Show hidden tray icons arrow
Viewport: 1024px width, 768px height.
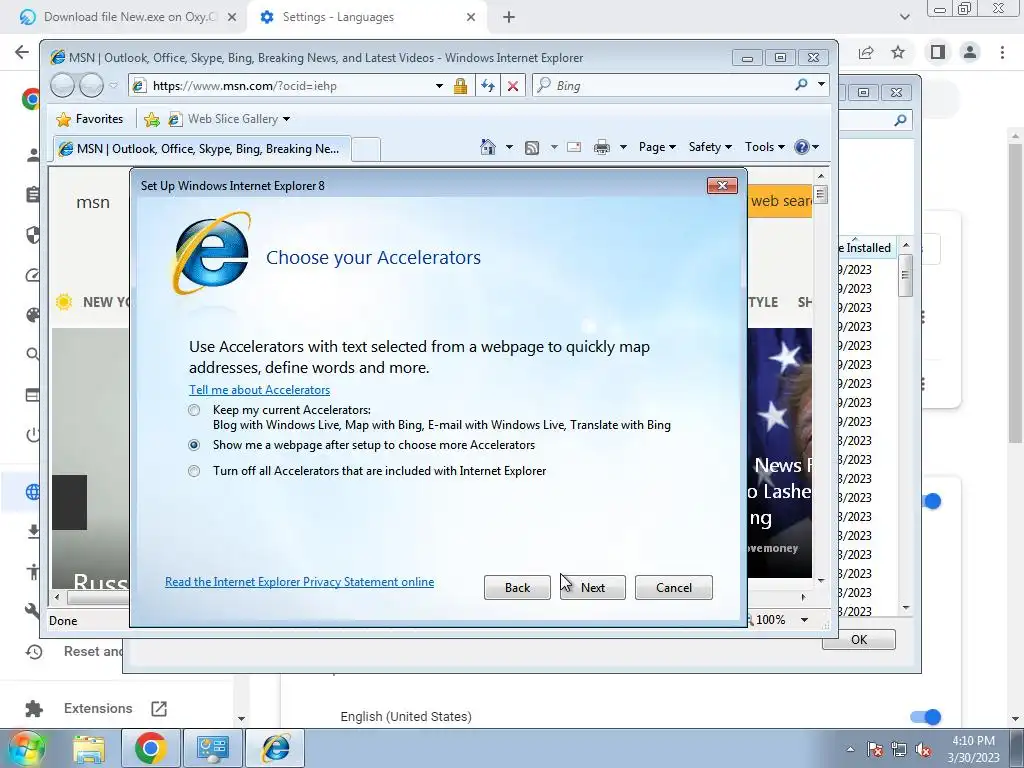pos(850,750)
